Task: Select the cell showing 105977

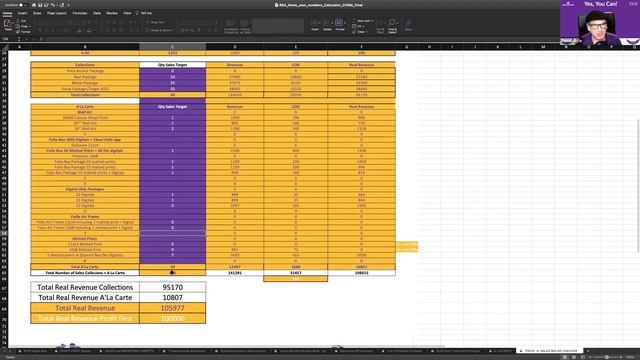Action: coord(172,308)
